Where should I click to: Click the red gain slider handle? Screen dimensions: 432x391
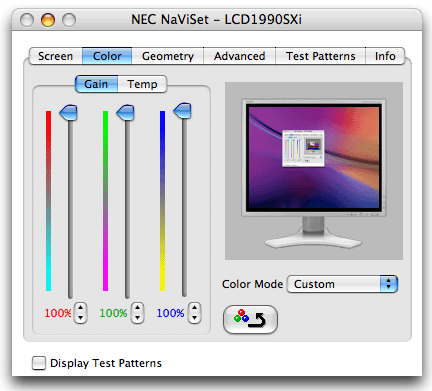point(69,112)
